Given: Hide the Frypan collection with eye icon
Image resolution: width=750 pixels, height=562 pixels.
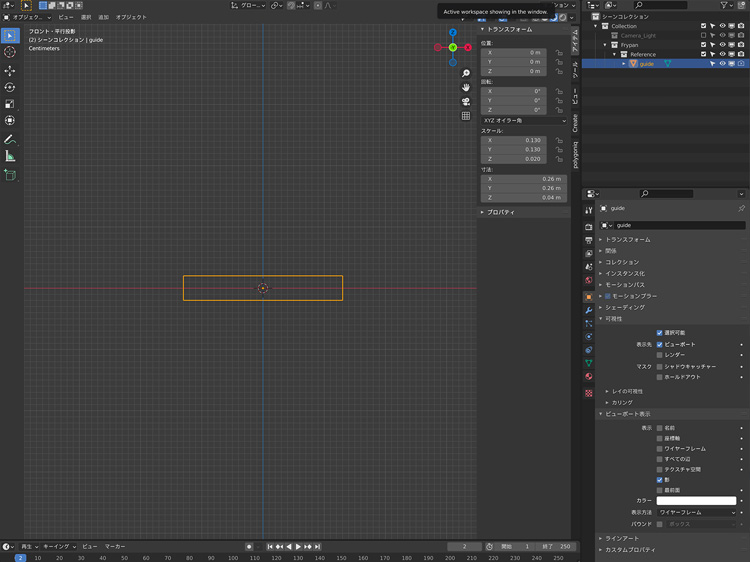Looking at the screenshot, I should tap(722, 45).
